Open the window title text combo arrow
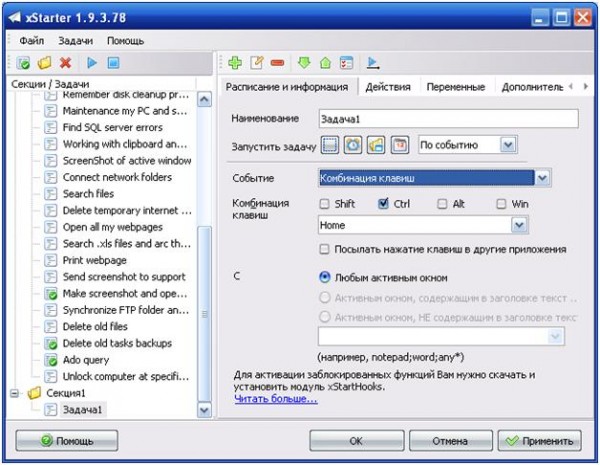 (555, 337)
